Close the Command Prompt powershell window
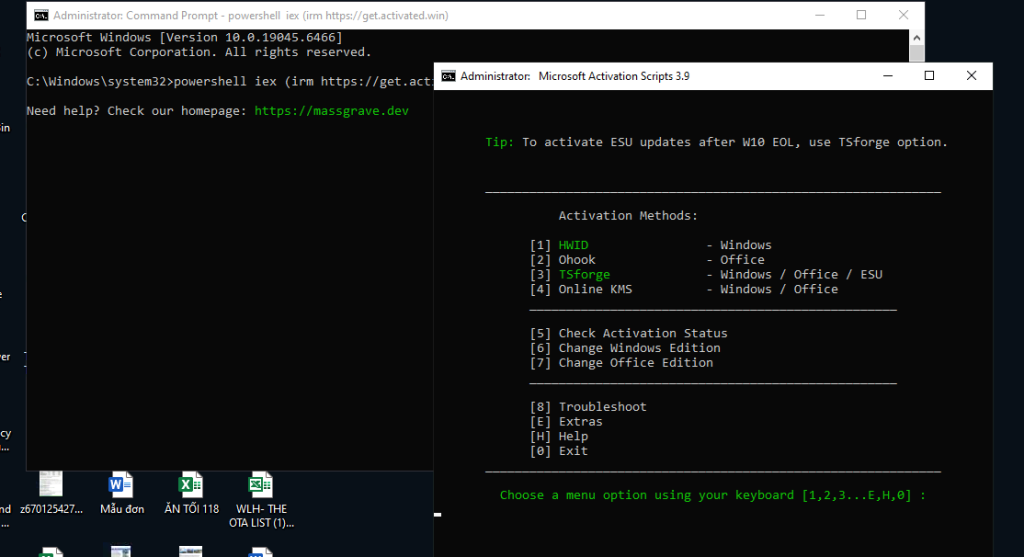Screen dimensions: 1024x557 pyautogui.click(x=905, y=15)
